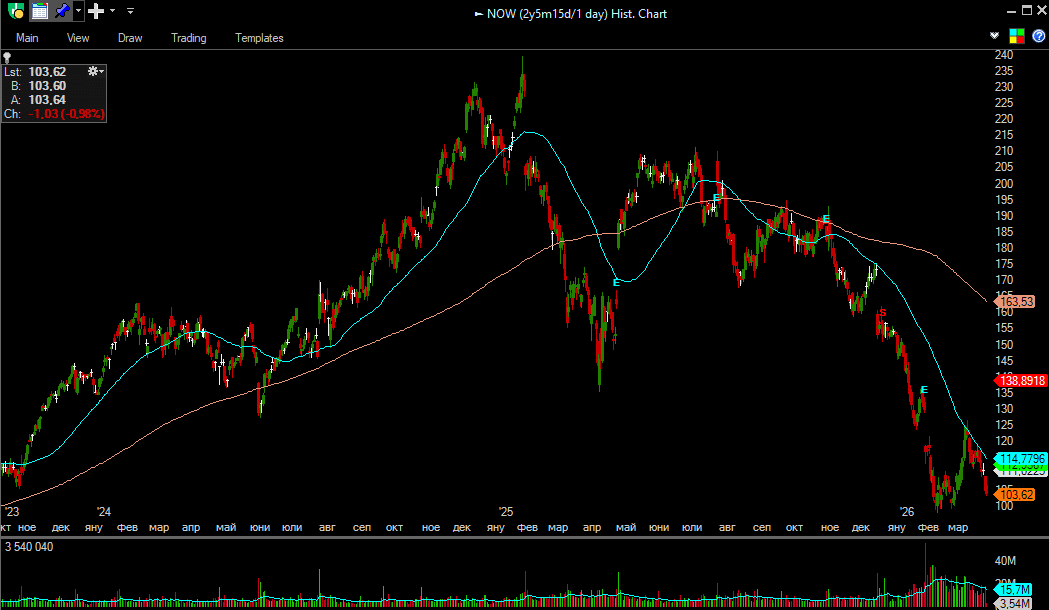Collapse the ribbon using the double chevron
The image size is (1049, 610).
995,36
